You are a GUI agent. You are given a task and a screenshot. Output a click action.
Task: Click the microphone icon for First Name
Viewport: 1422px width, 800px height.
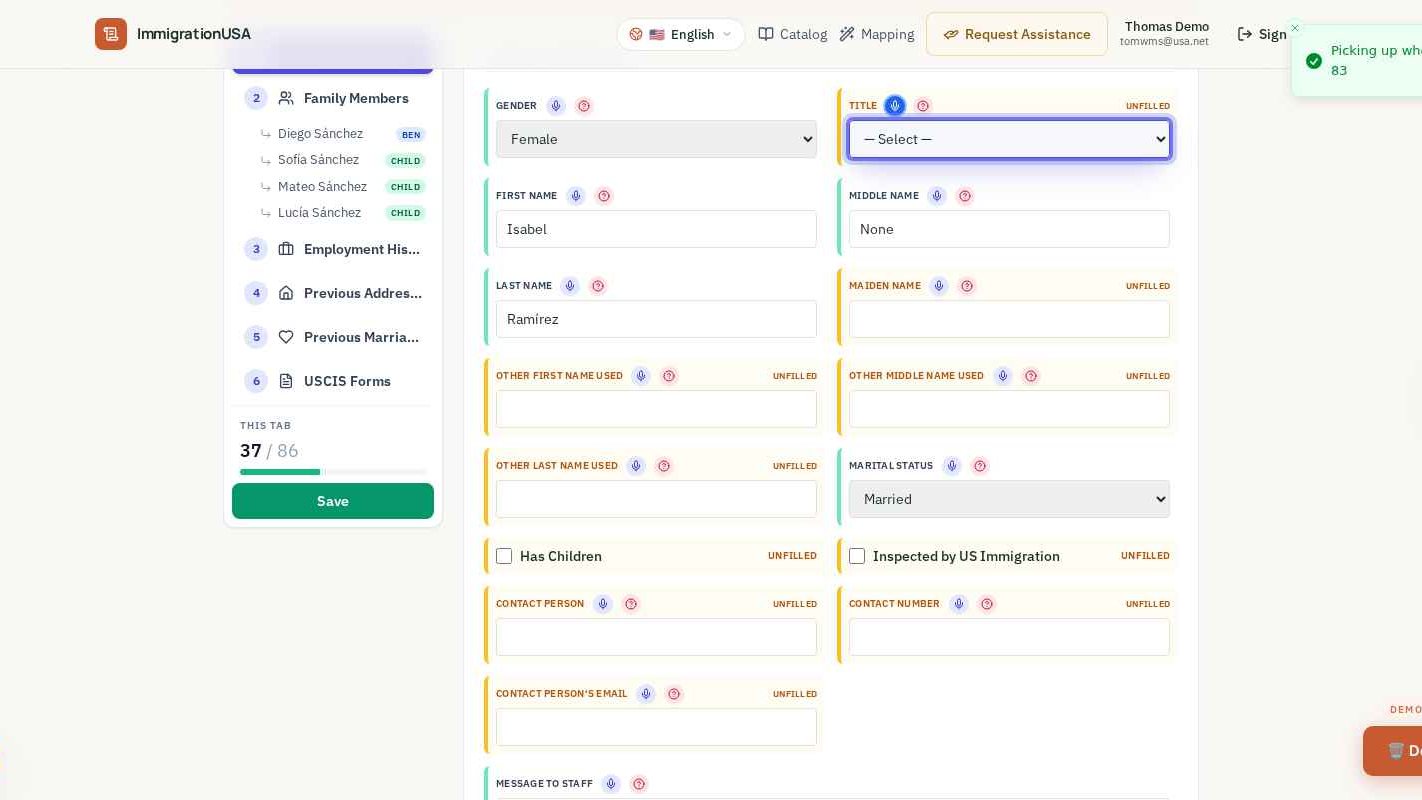(x=576, y=196)
